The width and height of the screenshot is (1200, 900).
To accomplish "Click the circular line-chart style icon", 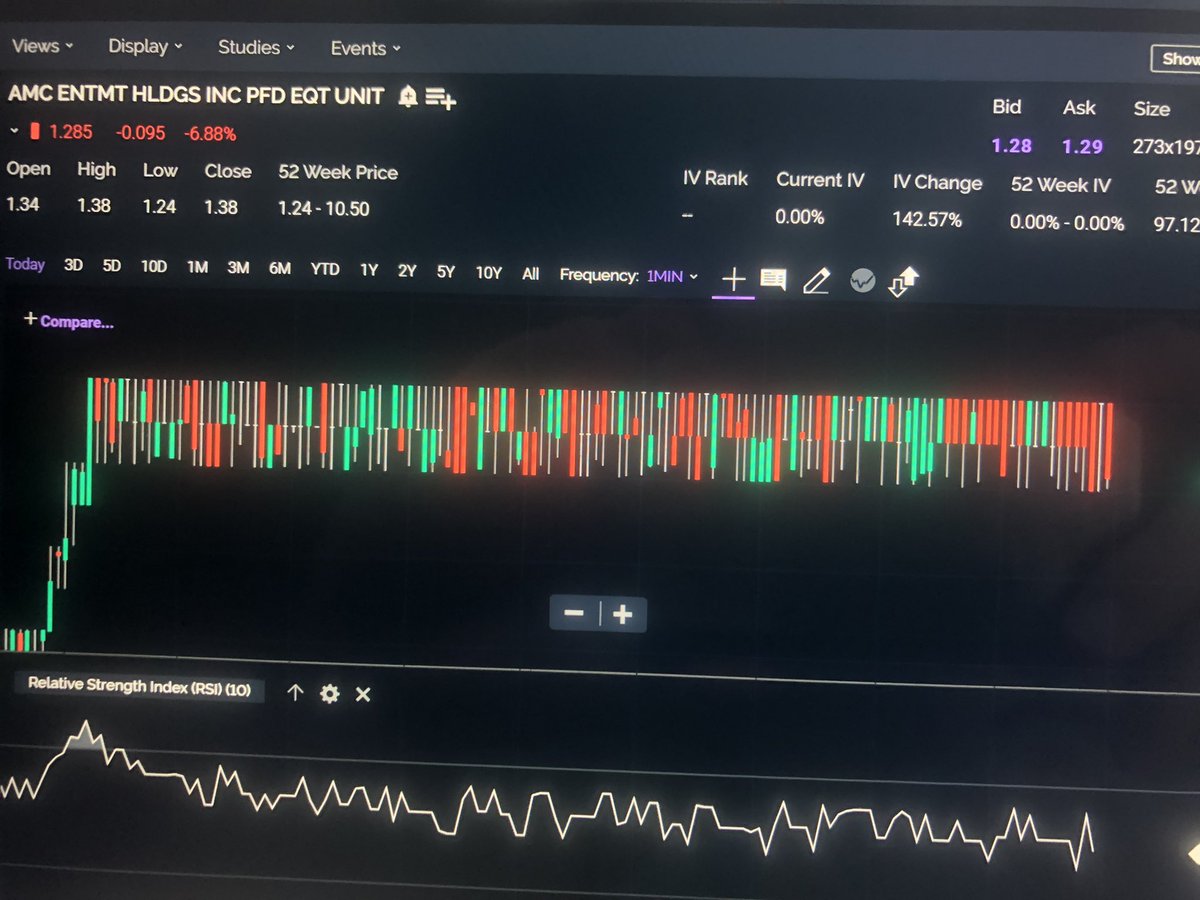I will click(862, 279).
